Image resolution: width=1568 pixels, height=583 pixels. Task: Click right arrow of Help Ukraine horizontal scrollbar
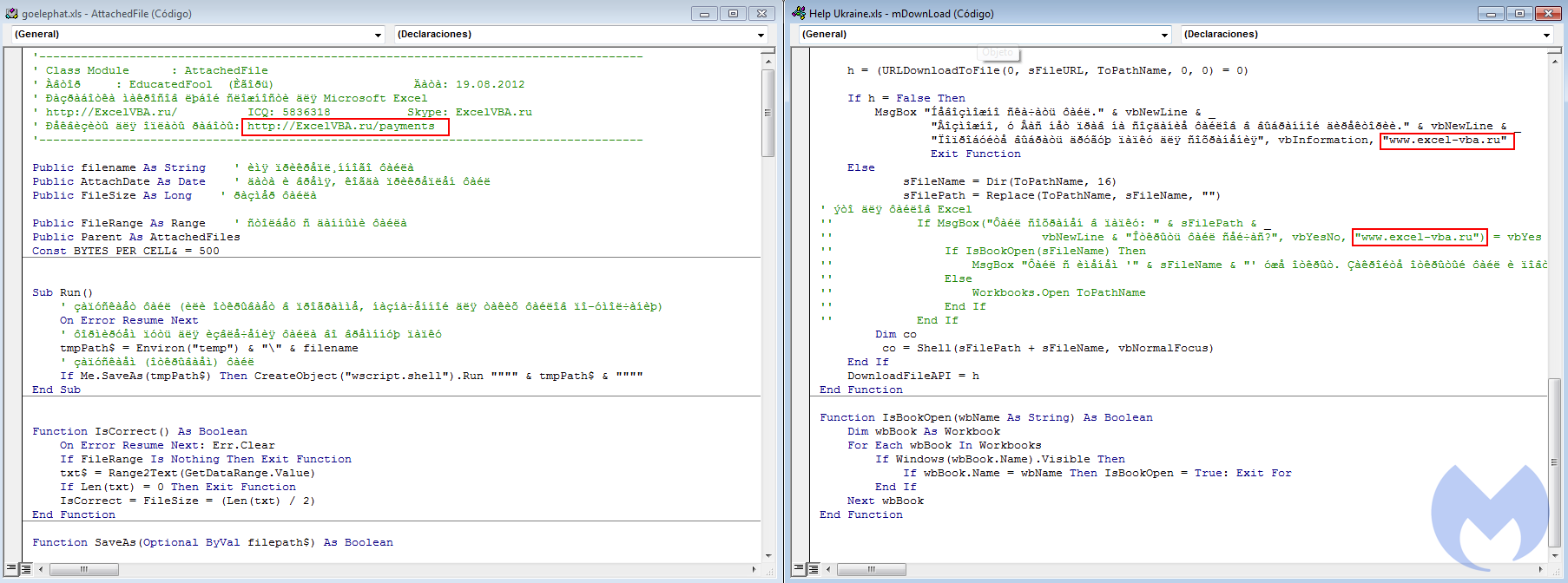coord(1540,569)
